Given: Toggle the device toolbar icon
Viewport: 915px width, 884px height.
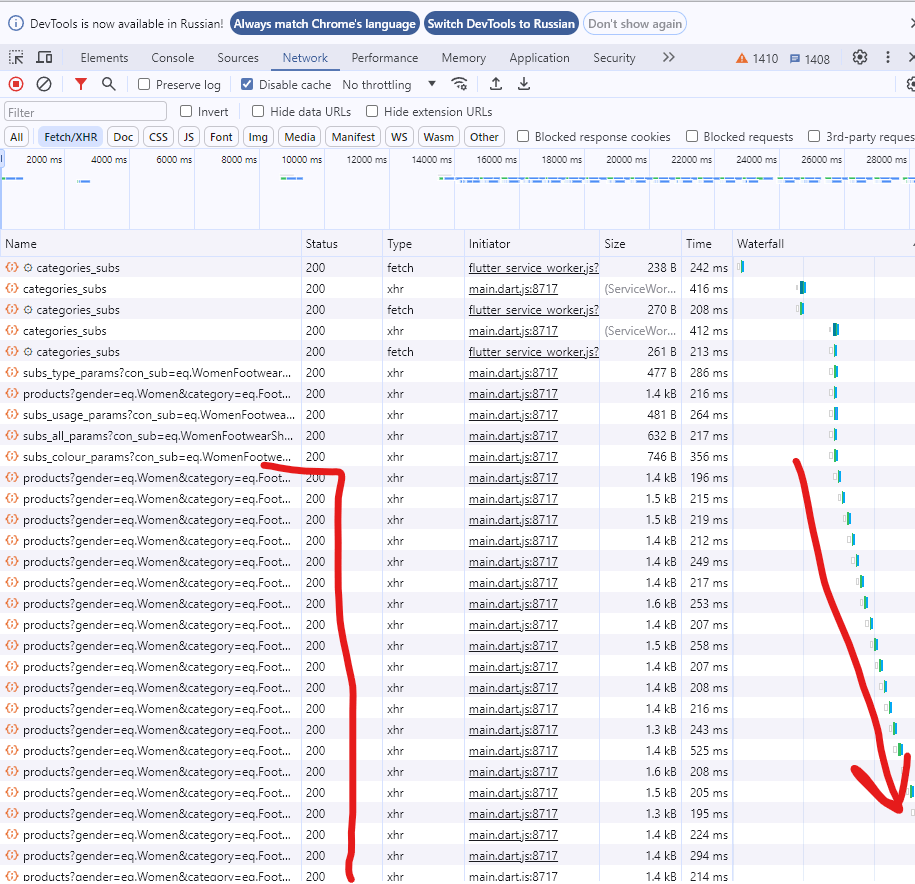Looking at the screenshot, I should coord(46,58).
